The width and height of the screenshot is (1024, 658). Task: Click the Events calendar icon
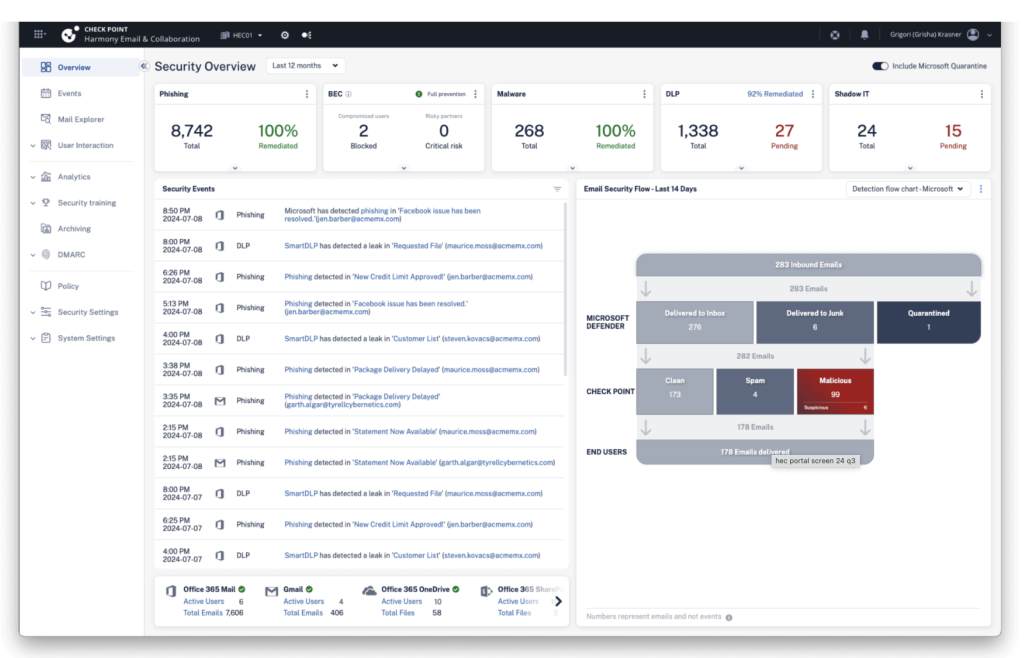click(46, 93)
